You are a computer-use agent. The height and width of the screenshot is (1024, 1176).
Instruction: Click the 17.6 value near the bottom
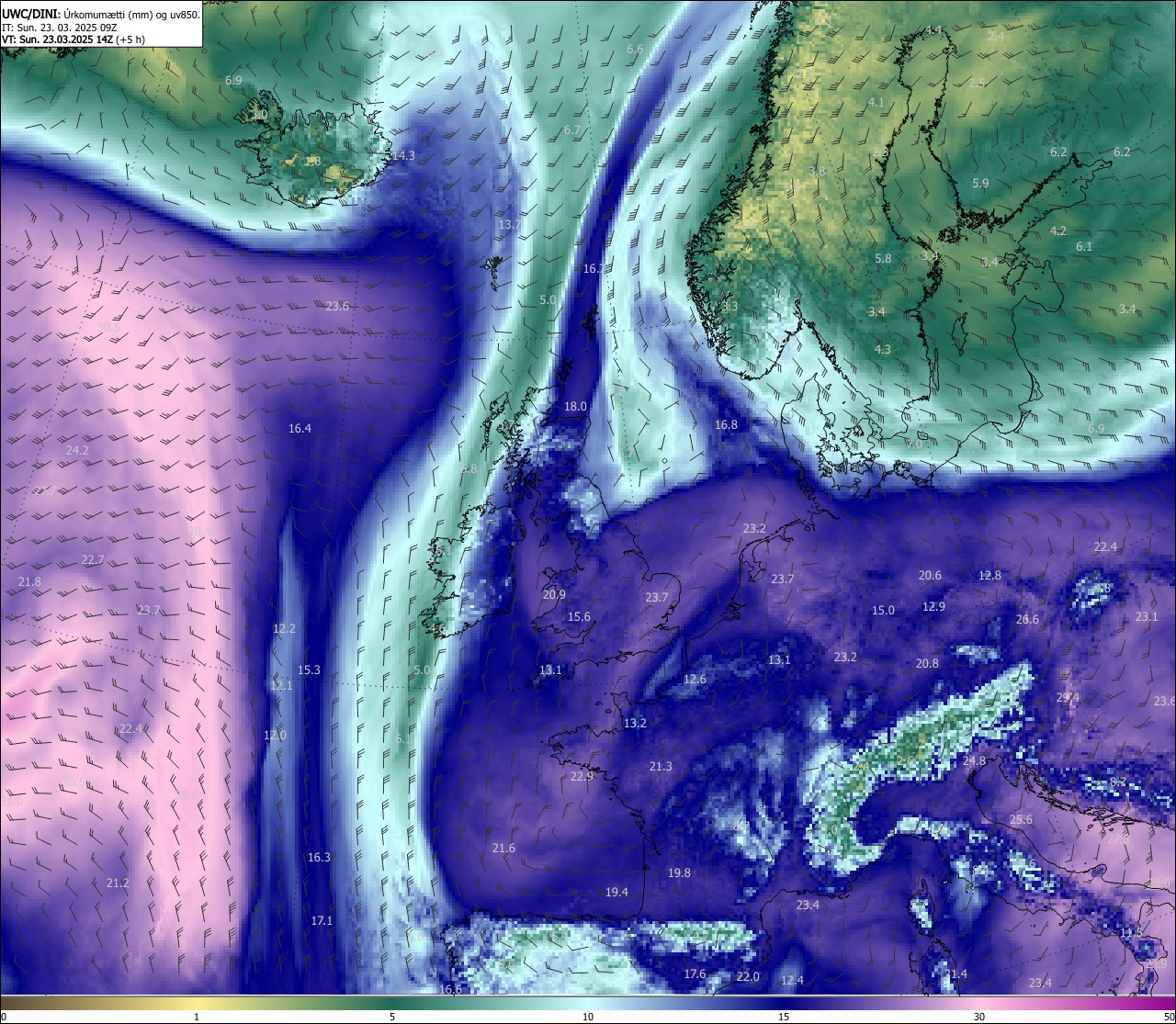[695, 974]
